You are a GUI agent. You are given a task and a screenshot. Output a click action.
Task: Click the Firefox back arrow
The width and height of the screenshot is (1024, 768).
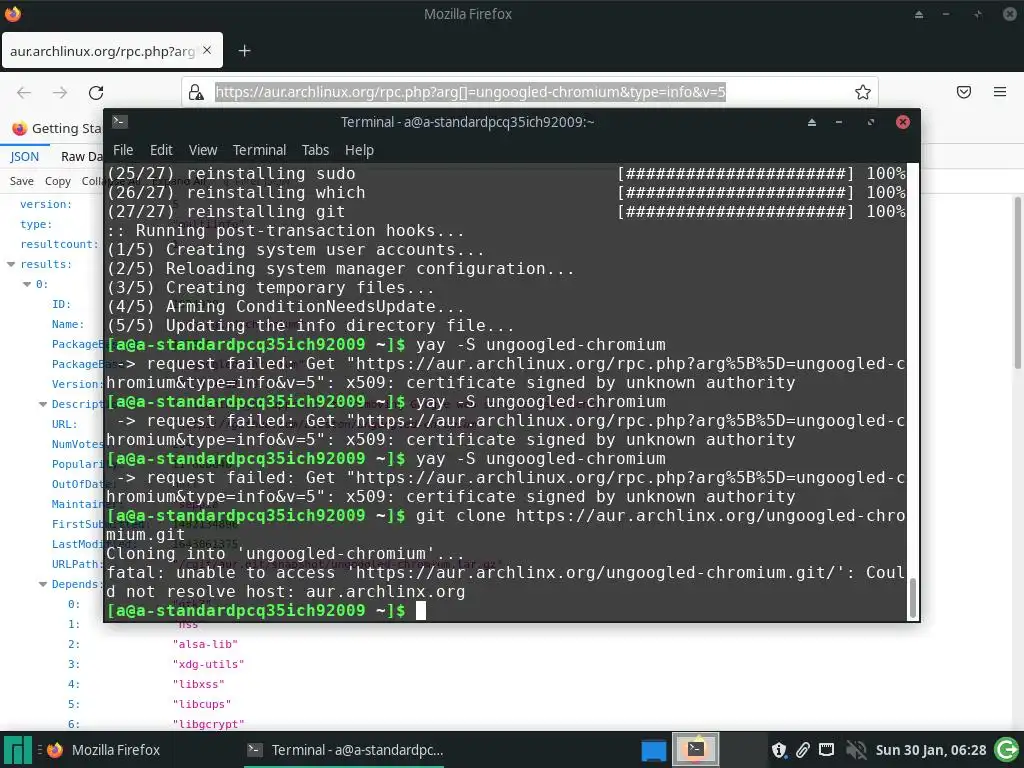(24, 93)
